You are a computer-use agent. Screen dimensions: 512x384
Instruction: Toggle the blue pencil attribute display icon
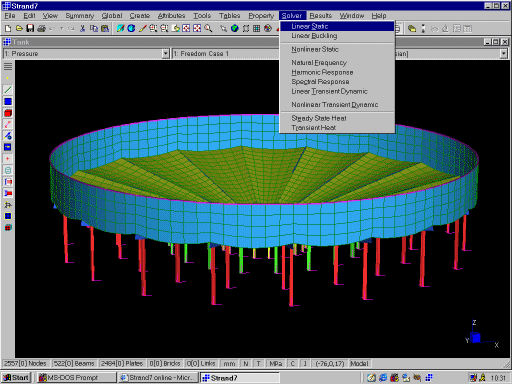[x=8, y=136]
